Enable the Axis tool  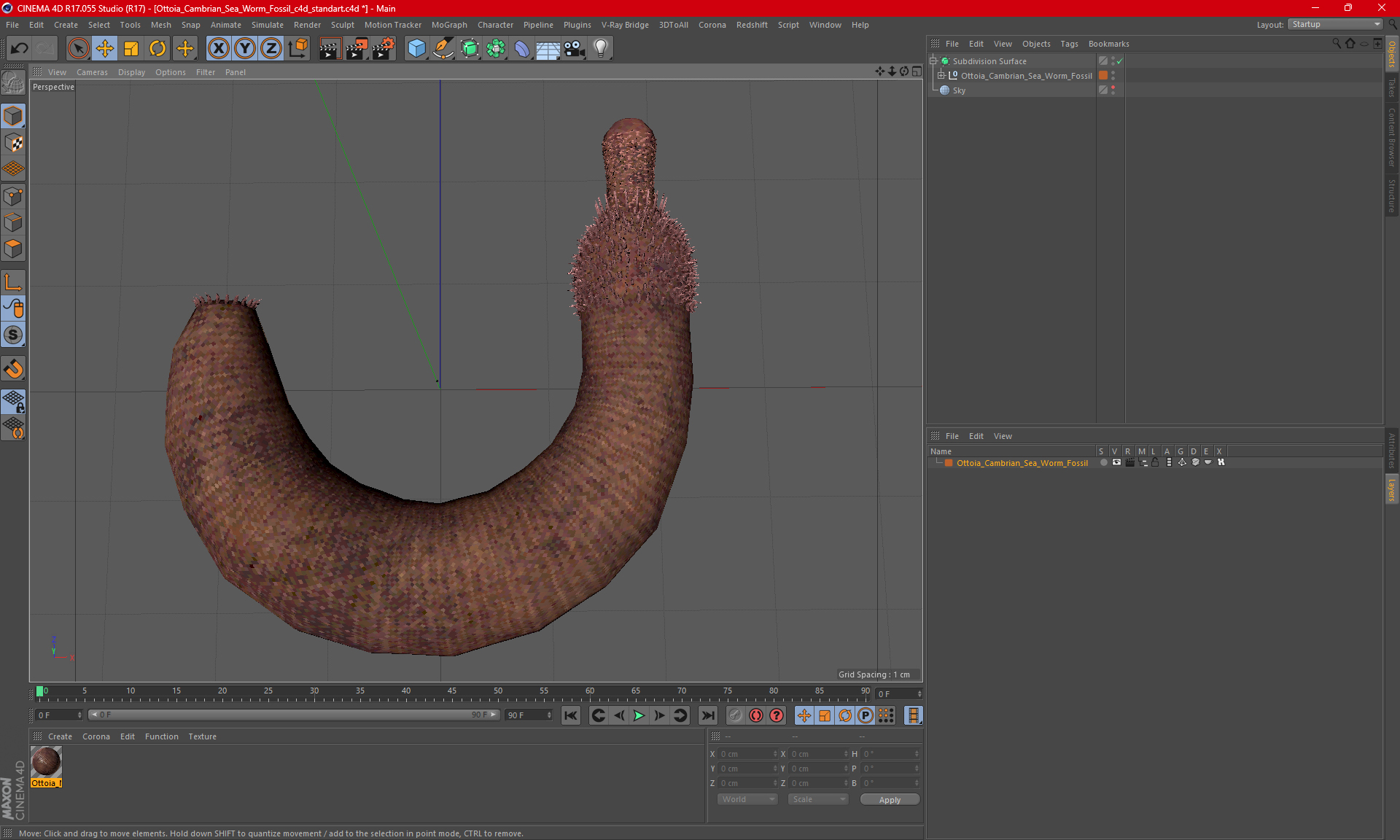[13, 282]
